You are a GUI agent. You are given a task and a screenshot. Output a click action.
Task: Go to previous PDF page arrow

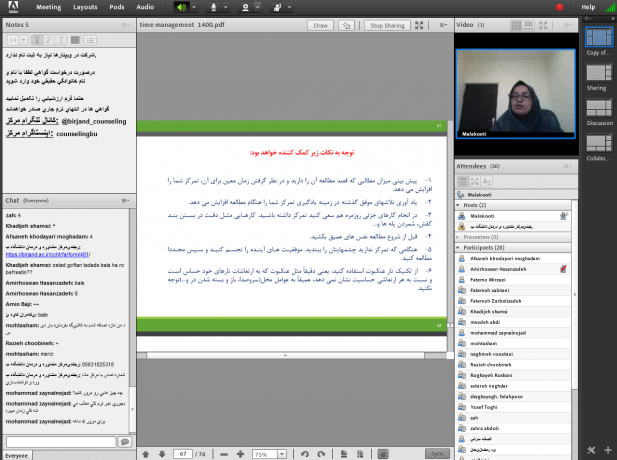146,454
